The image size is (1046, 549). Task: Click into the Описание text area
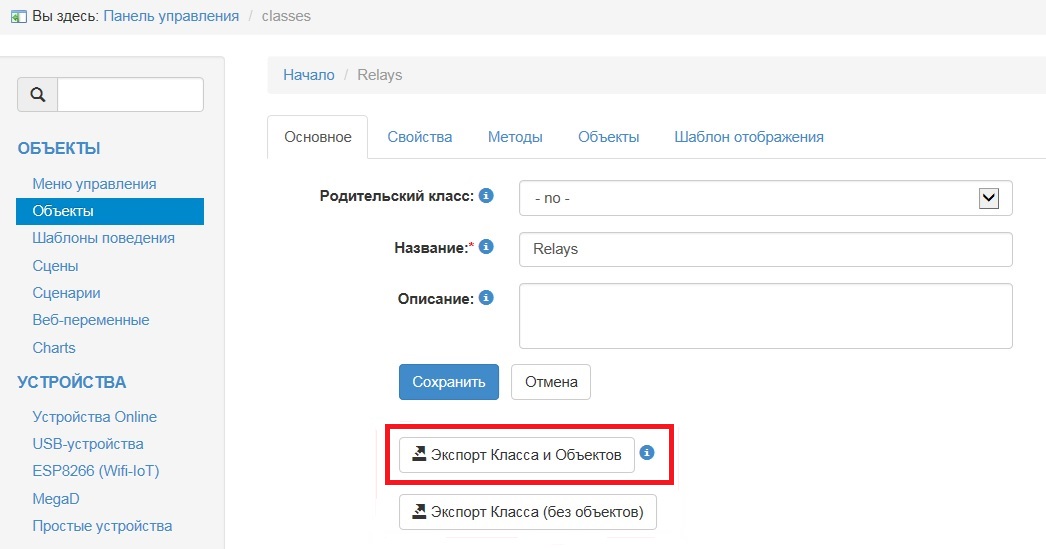coord(765,316)
